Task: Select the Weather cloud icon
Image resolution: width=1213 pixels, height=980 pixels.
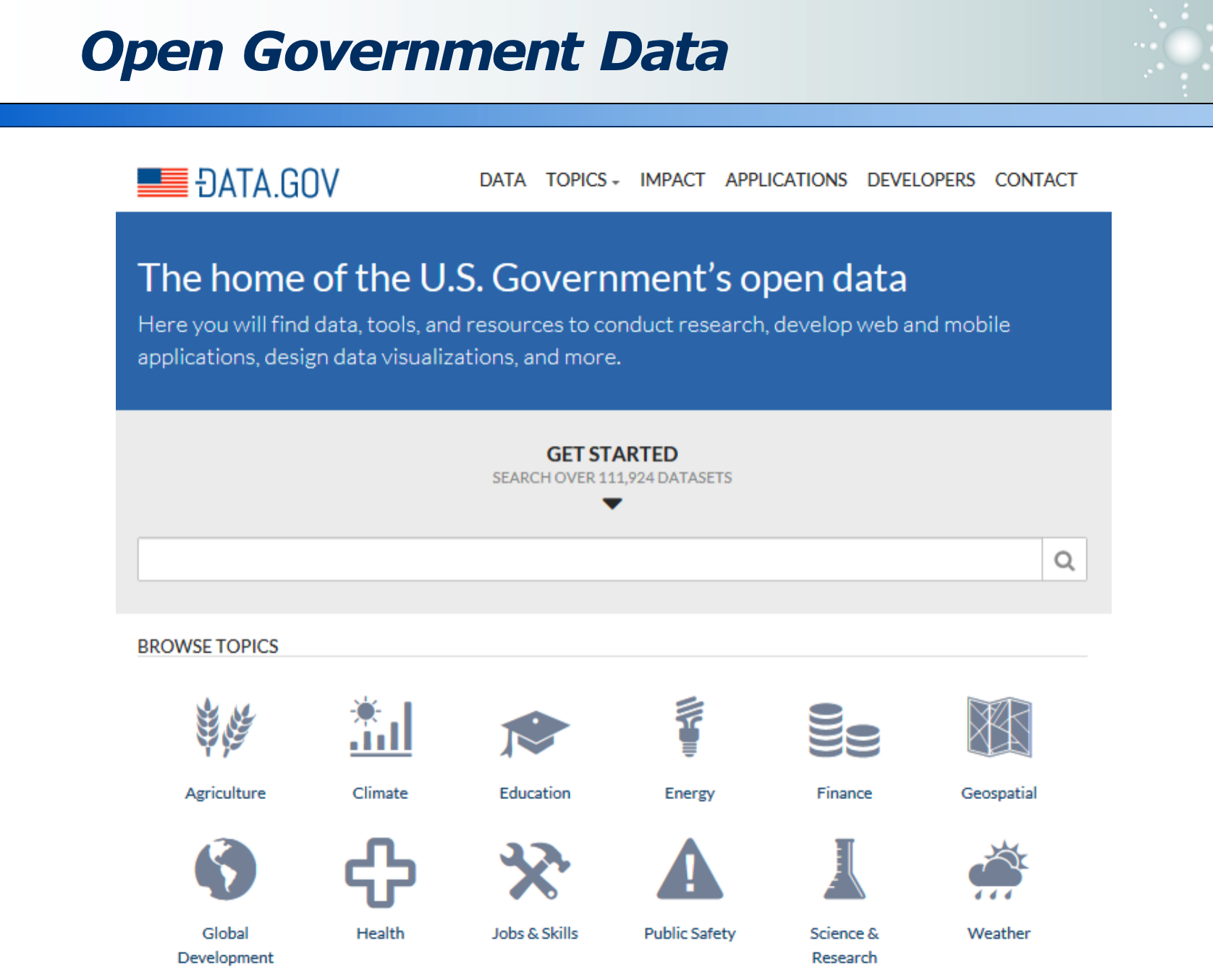Action: [x=999, y=870]
